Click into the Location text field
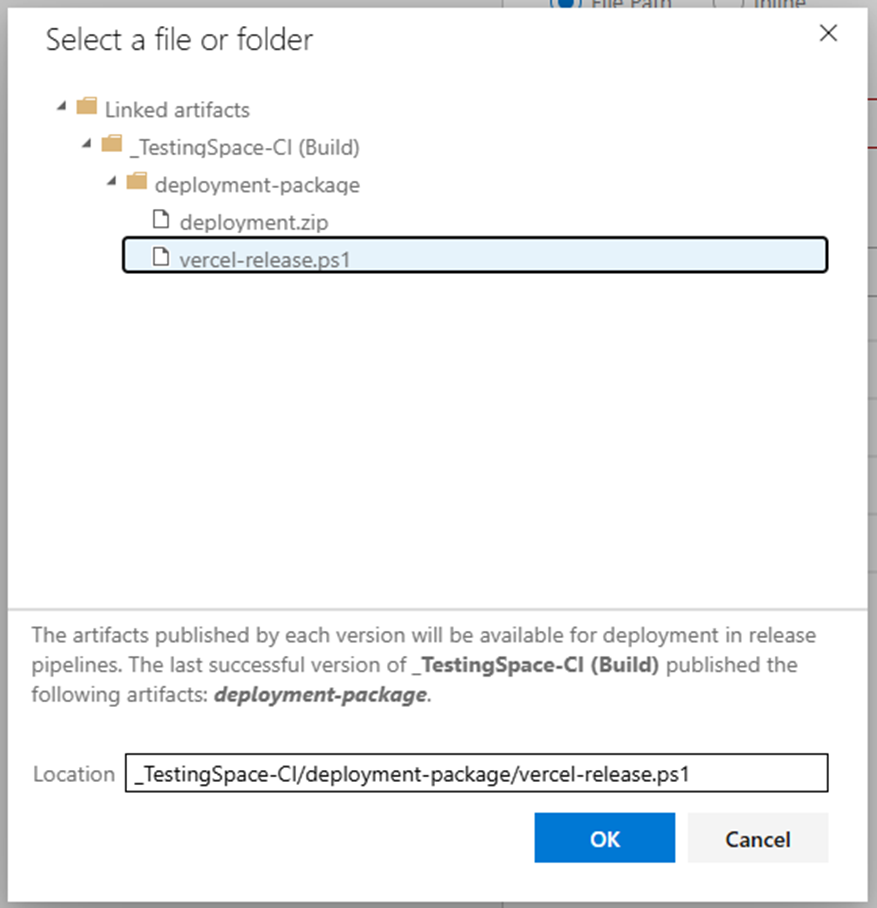The image size is (877, 908). (x=476, y=773)
